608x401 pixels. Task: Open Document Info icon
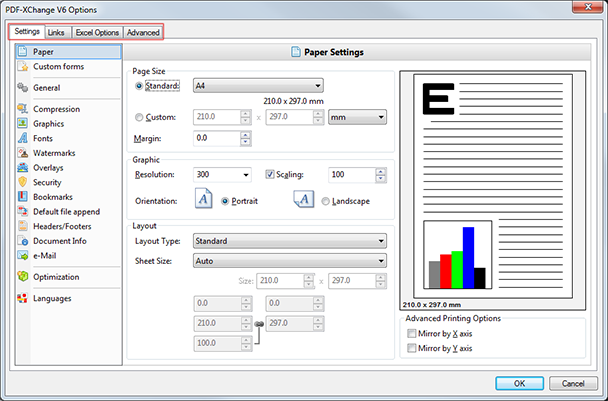click(23, 241)
